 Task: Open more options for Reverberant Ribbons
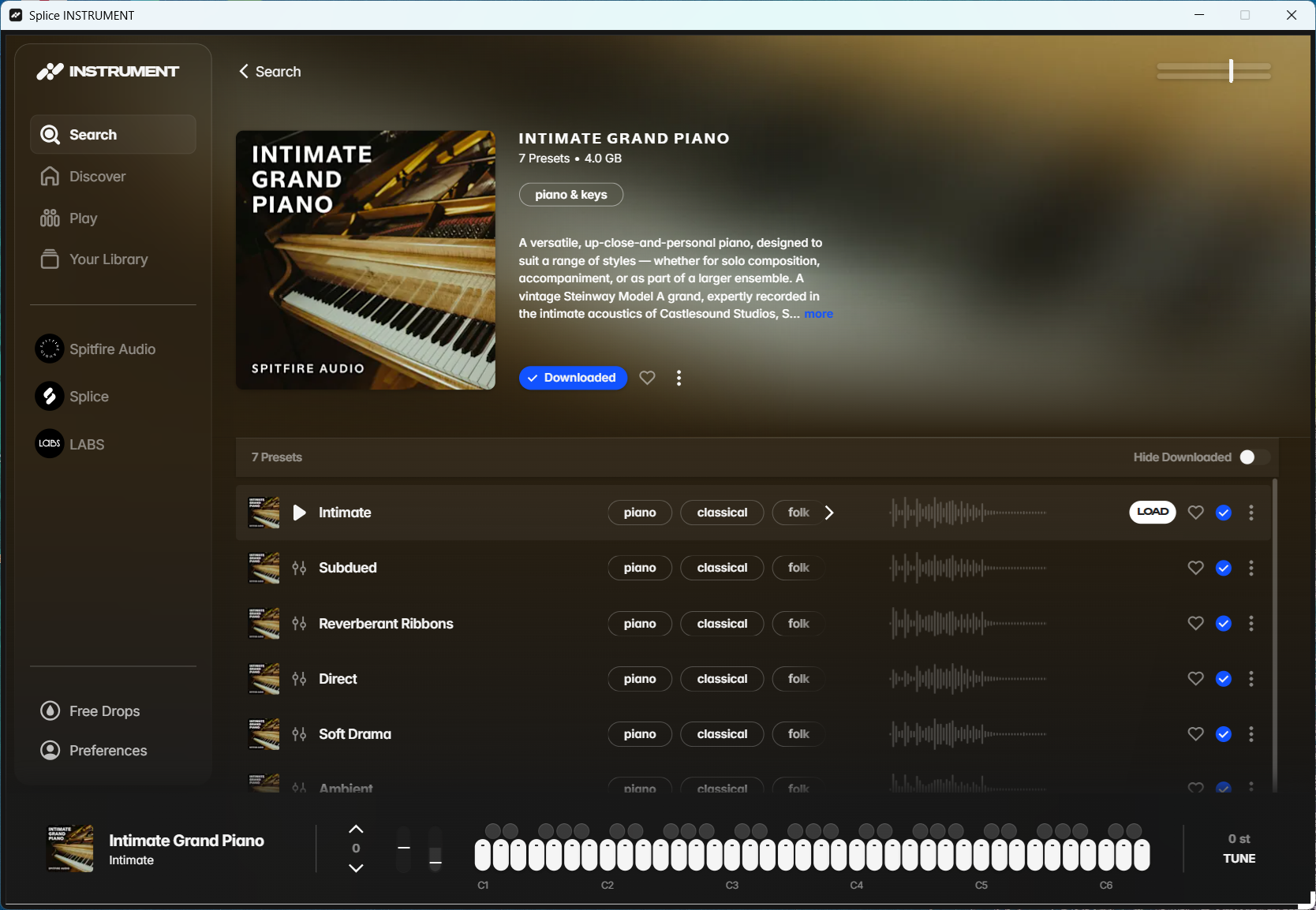[1251, 624]
